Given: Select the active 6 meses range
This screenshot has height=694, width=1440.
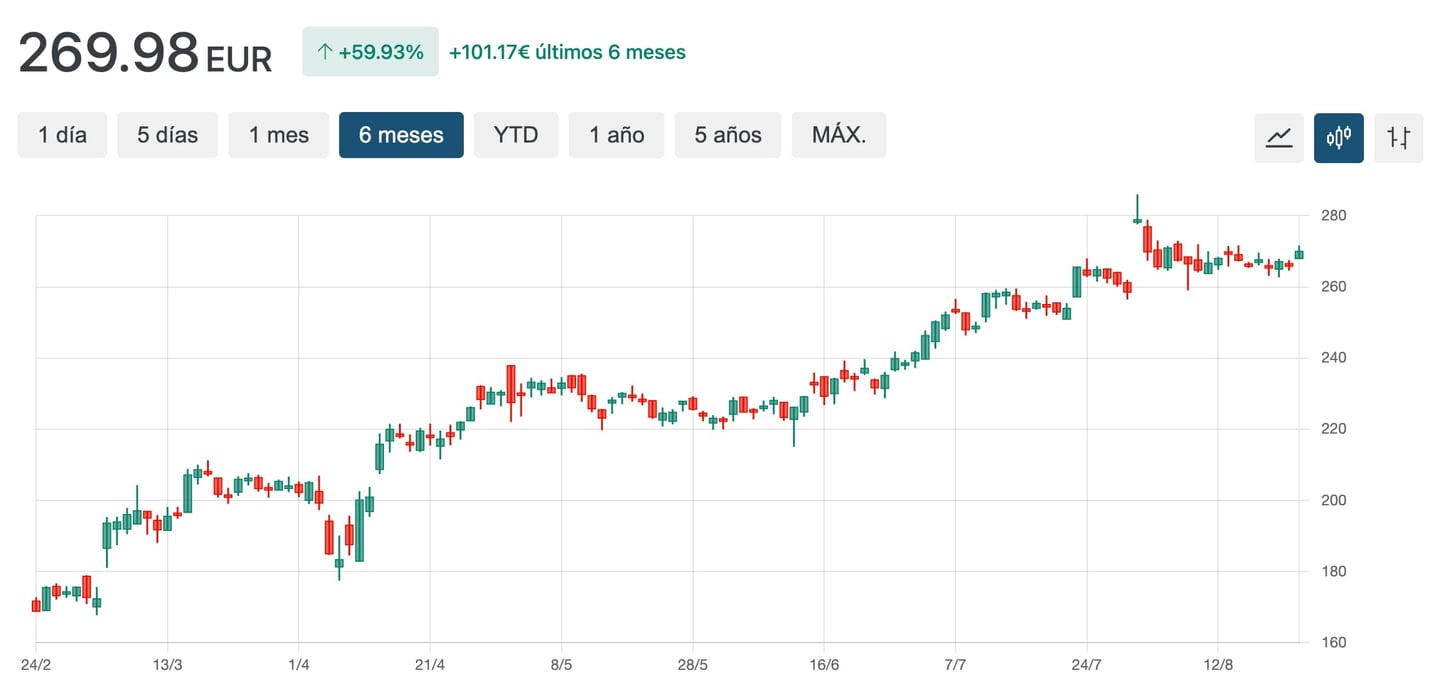Looking at the screenshot, I should pos(401,135).
